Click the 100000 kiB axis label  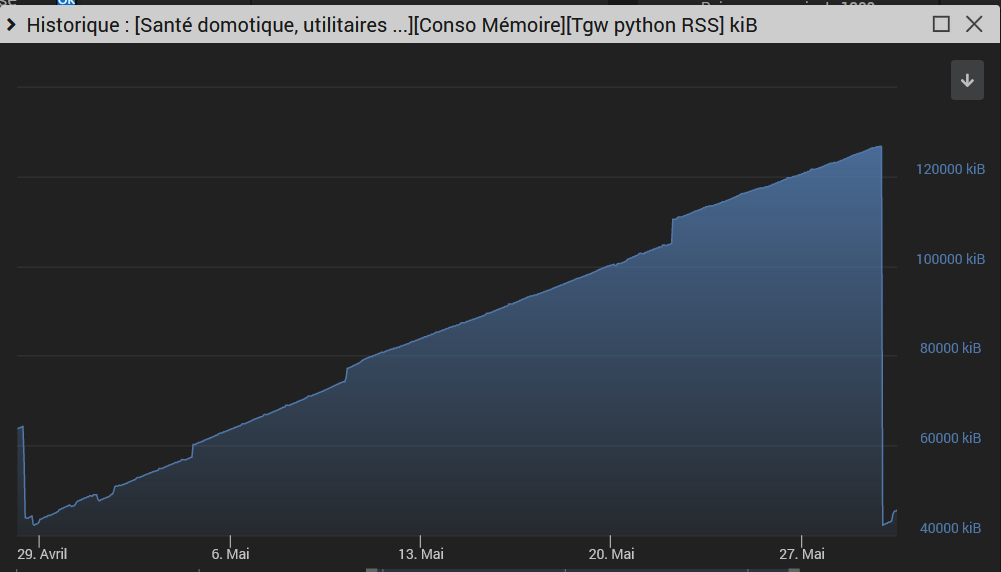[x=950, y=259]
